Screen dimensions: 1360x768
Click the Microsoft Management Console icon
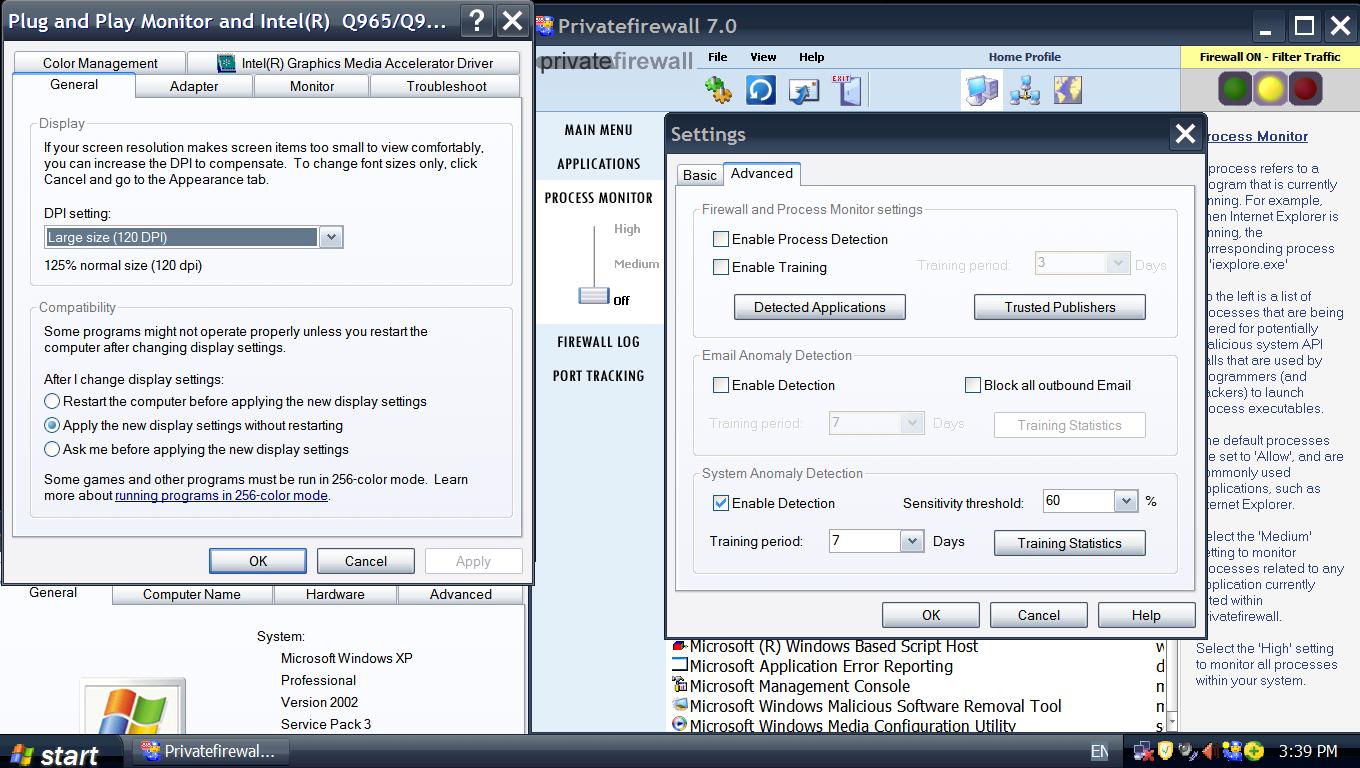680,686
